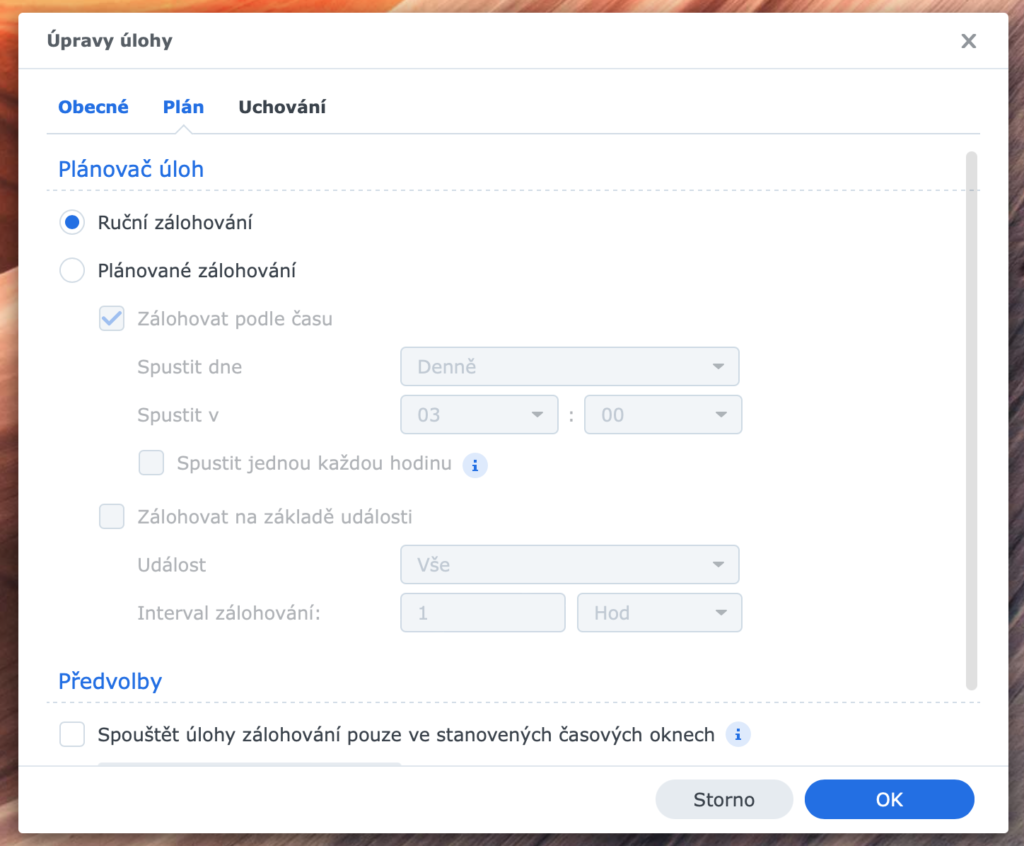Select the Ruční zálohování radio button
The height and width of the screenshot is (846, 1024).
72,222
